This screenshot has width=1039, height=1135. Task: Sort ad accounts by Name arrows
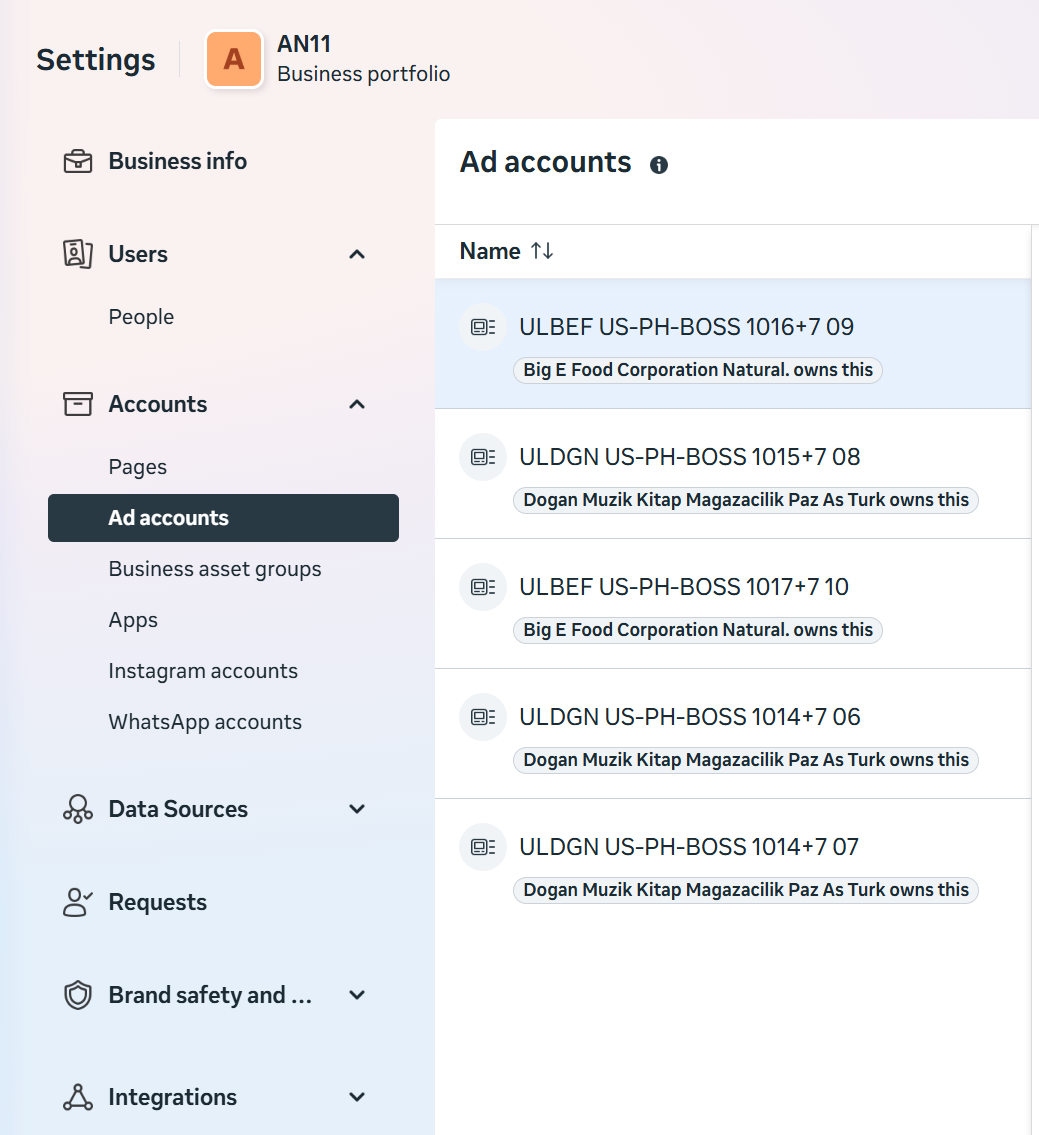click(x=542, y=251)
